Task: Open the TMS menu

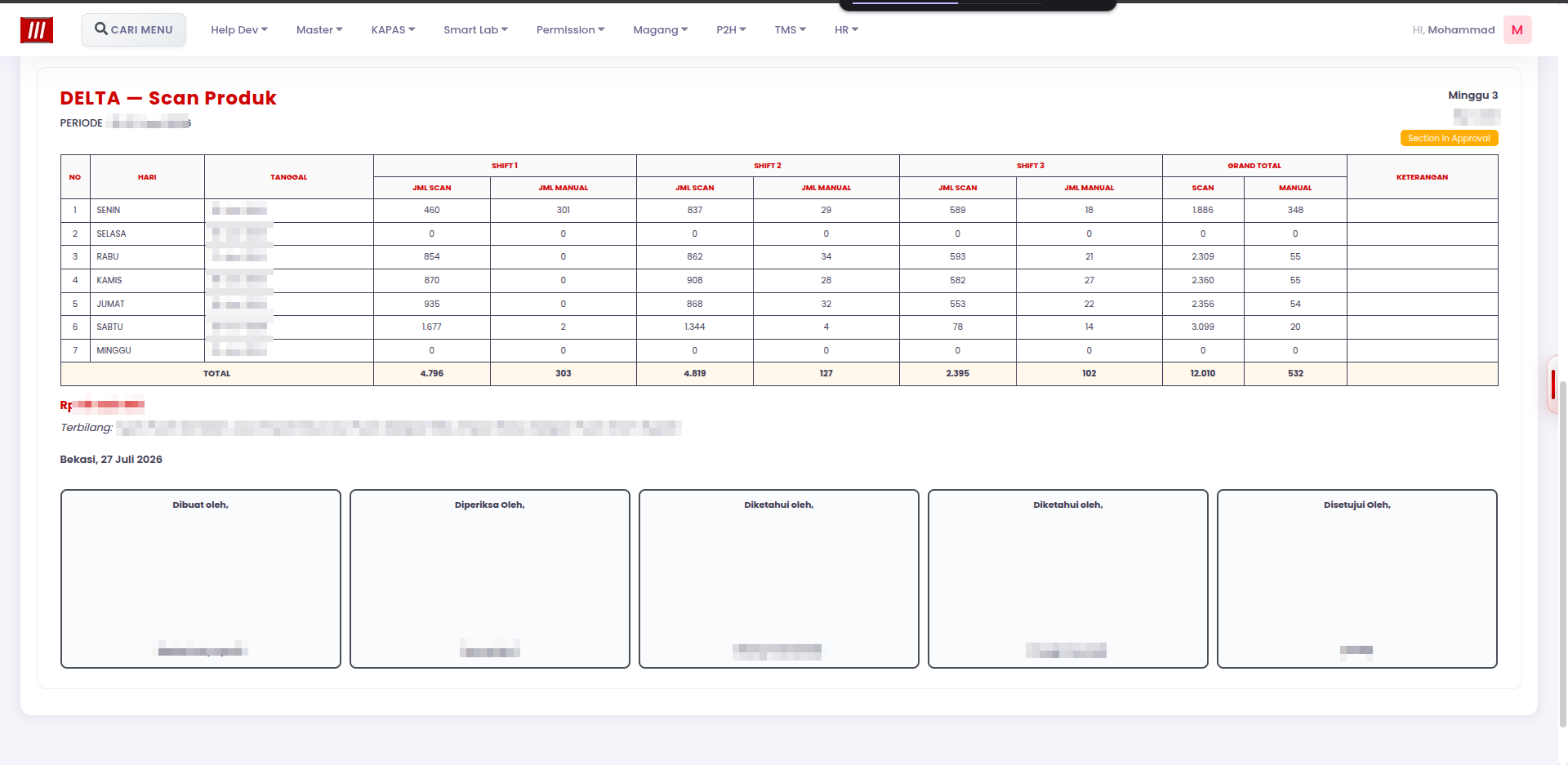Action: coord(790,29)
